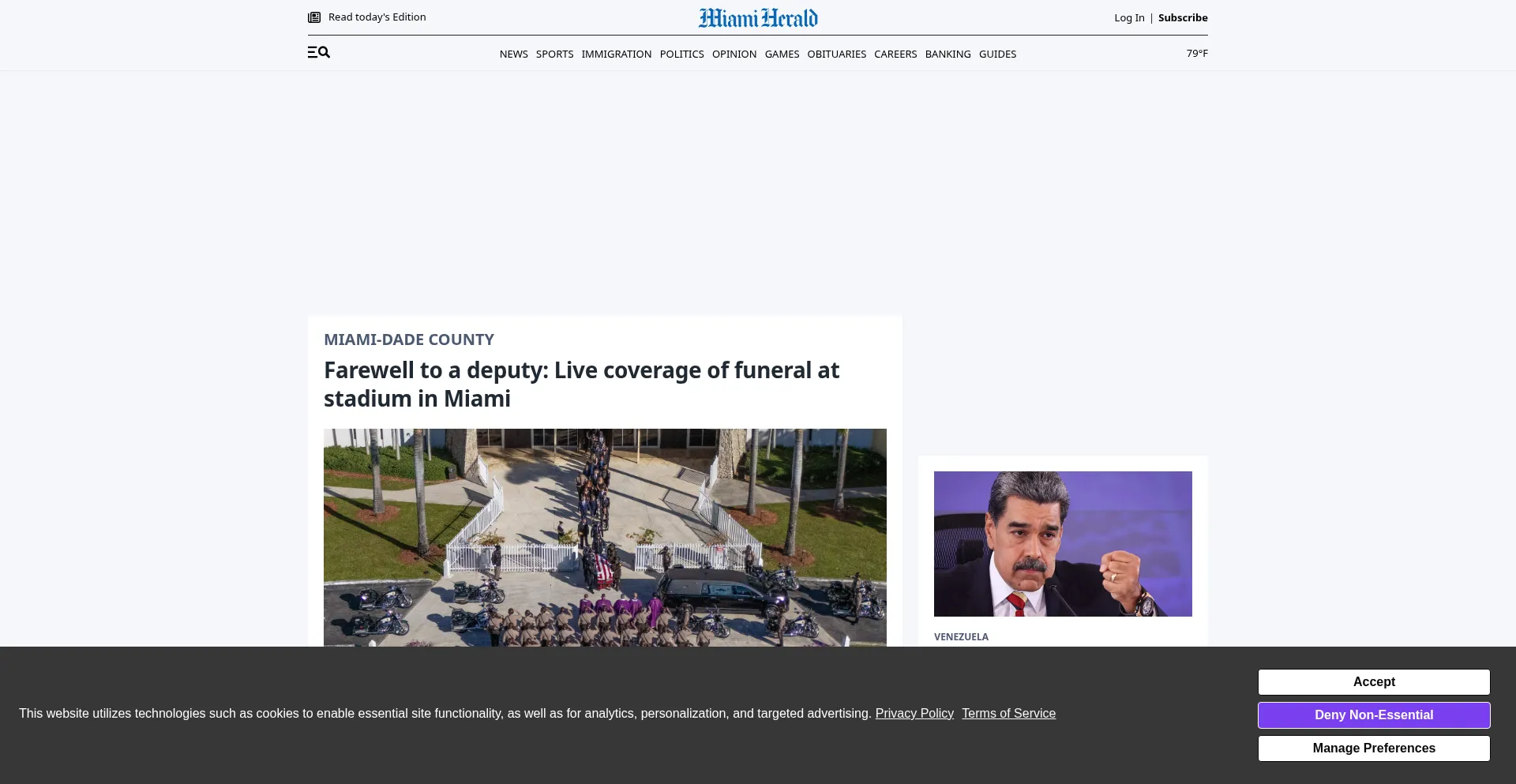
Task: Open the Privacy Policy link
Action: (914, 714)
